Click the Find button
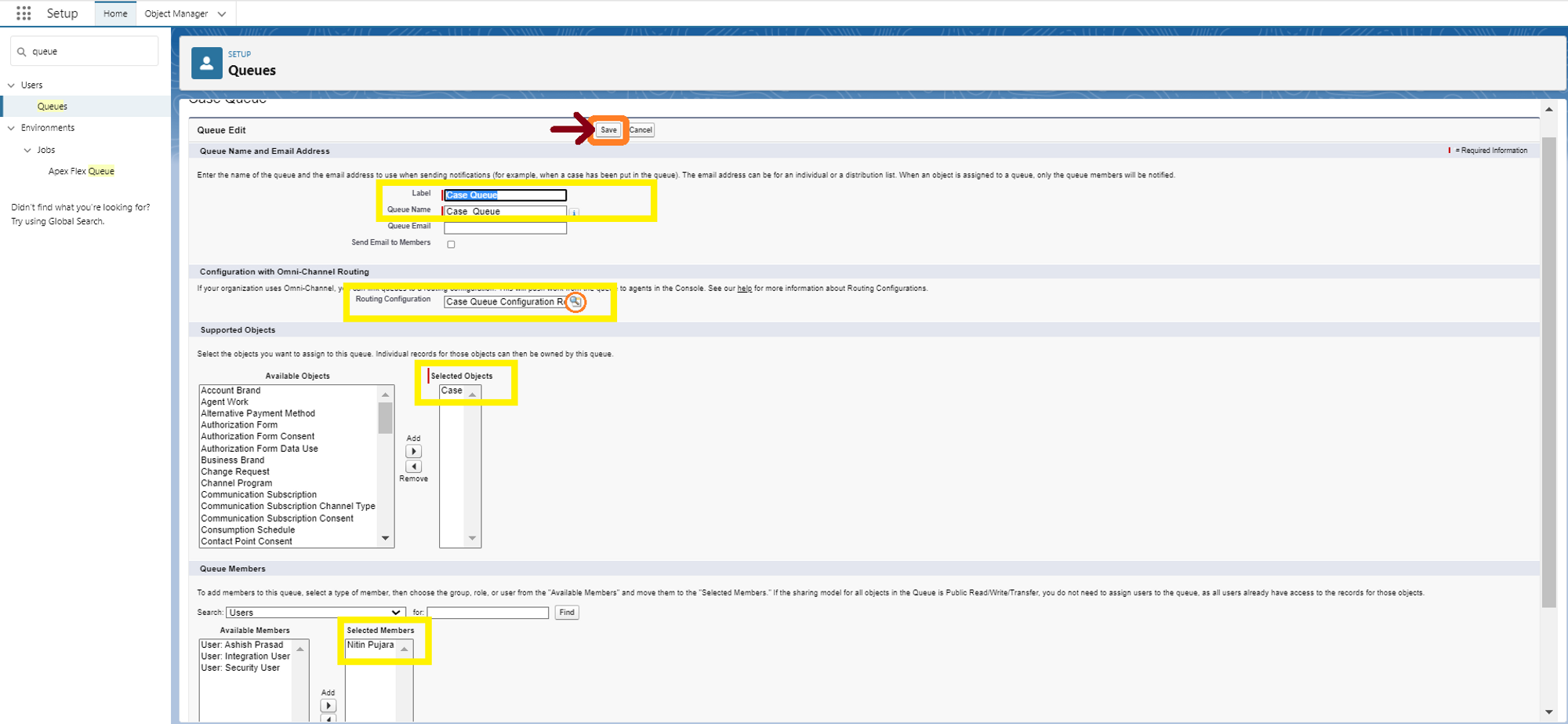Image resolution: width=1568 pixels, height=724 pixels. [567, 612]
